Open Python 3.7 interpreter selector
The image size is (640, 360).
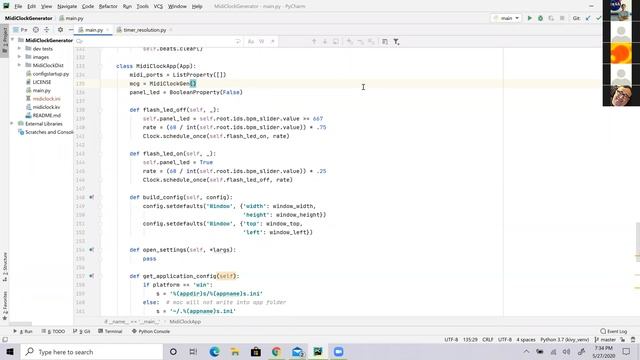click(564, 340)
